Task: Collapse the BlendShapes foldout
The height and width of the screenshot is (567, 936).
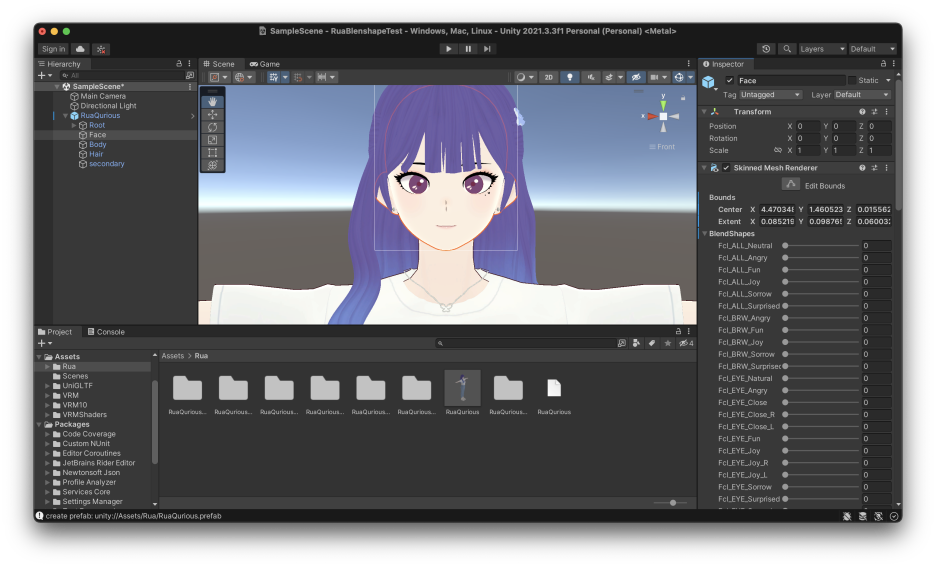Action: click(705, 233)
